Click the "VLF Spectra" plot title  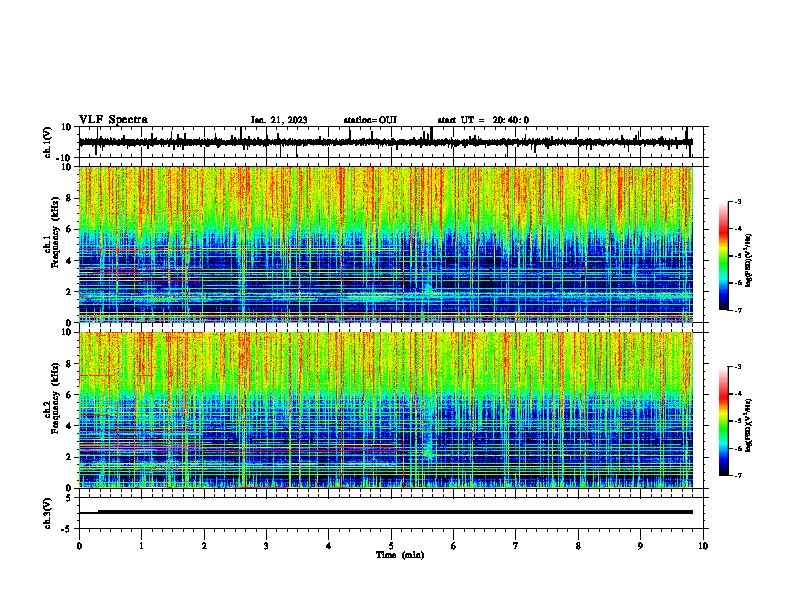tap(113, 120)
